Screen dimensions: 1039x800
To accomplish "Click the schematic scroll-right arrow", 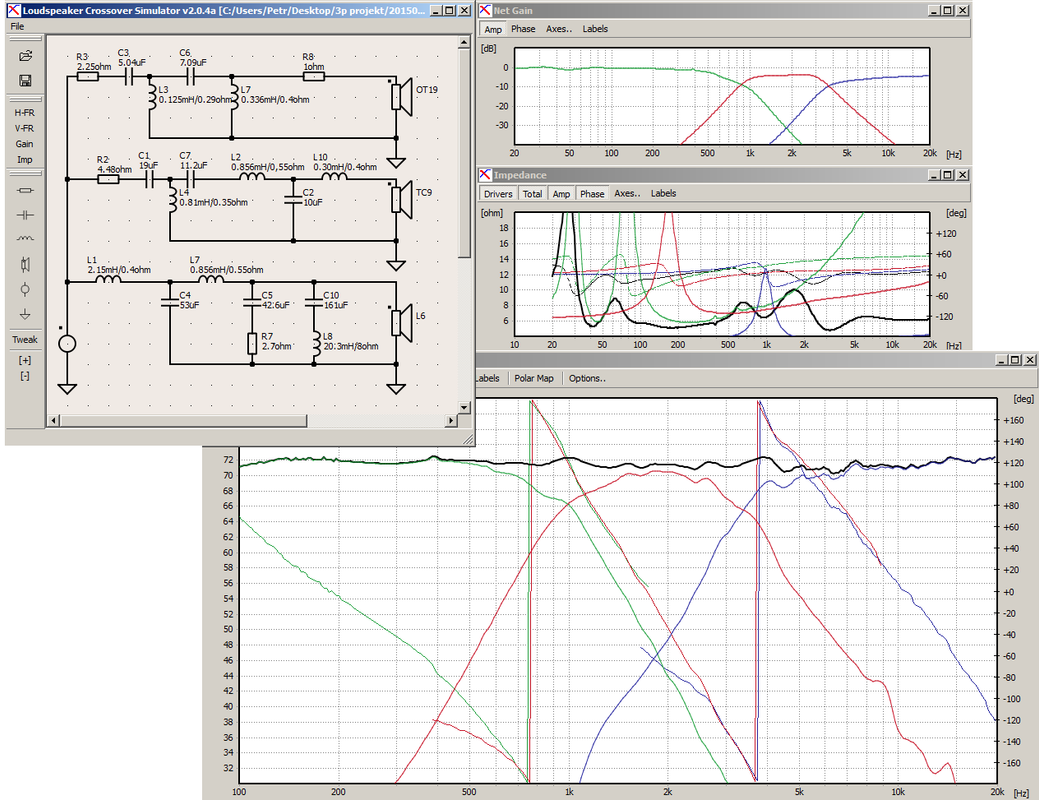I will [x=451, y=421].
